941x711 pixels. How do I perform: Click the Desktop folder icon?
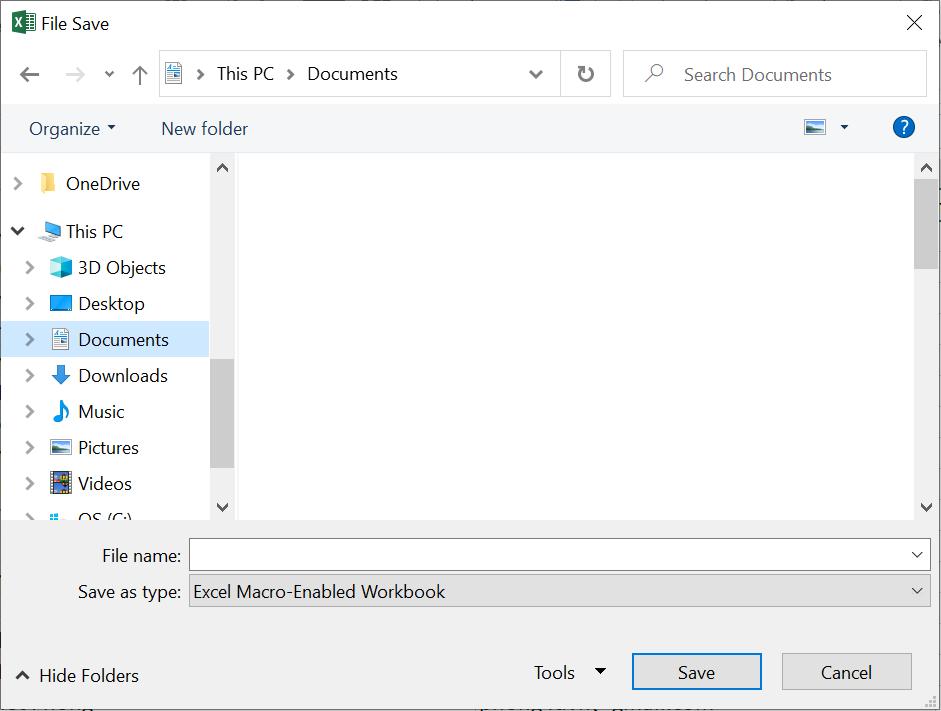point(61,303)
